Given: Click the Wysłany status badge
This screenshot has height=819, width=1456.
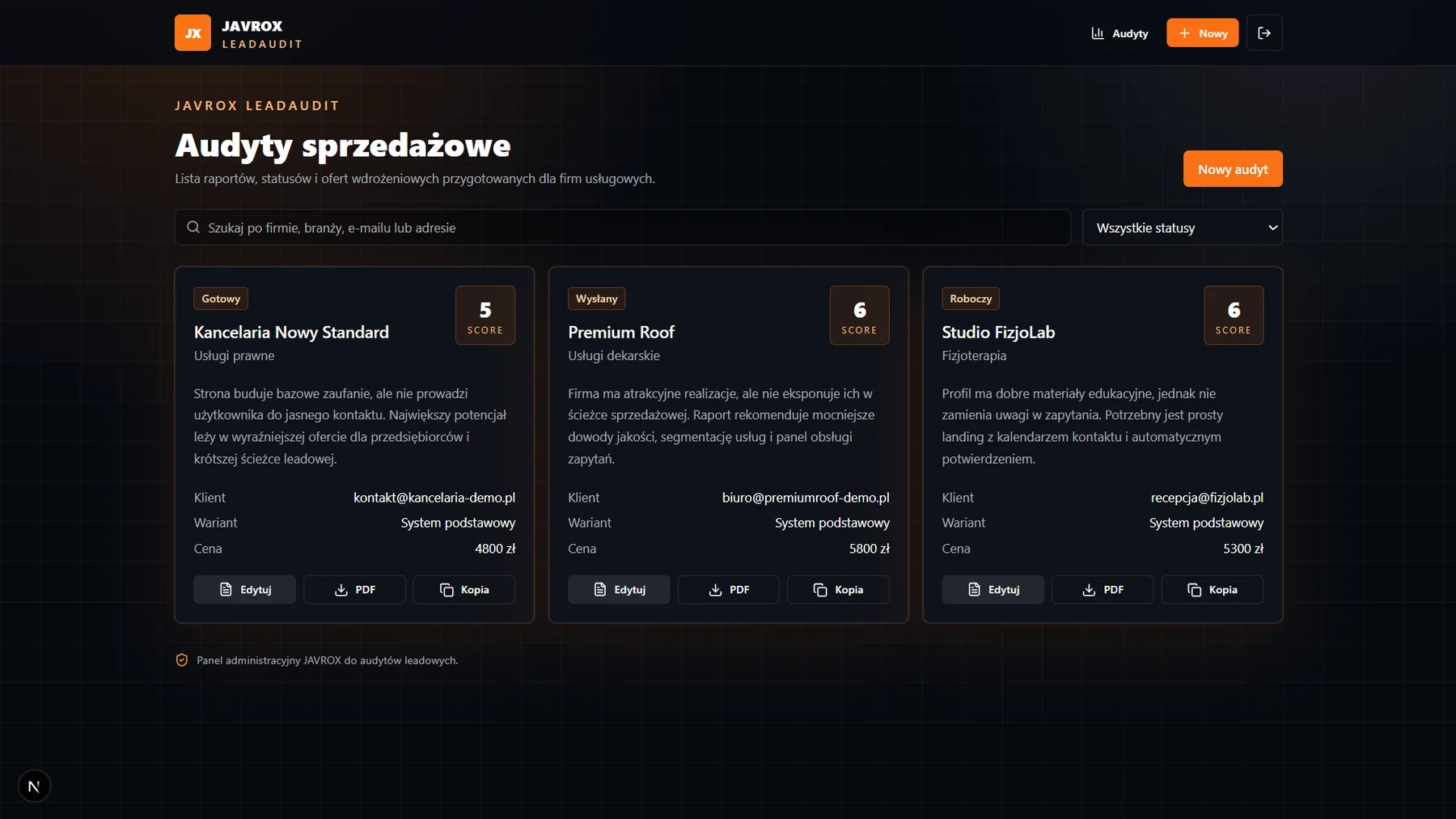Looking at the screenshot, I should click(x=596, y=299).
